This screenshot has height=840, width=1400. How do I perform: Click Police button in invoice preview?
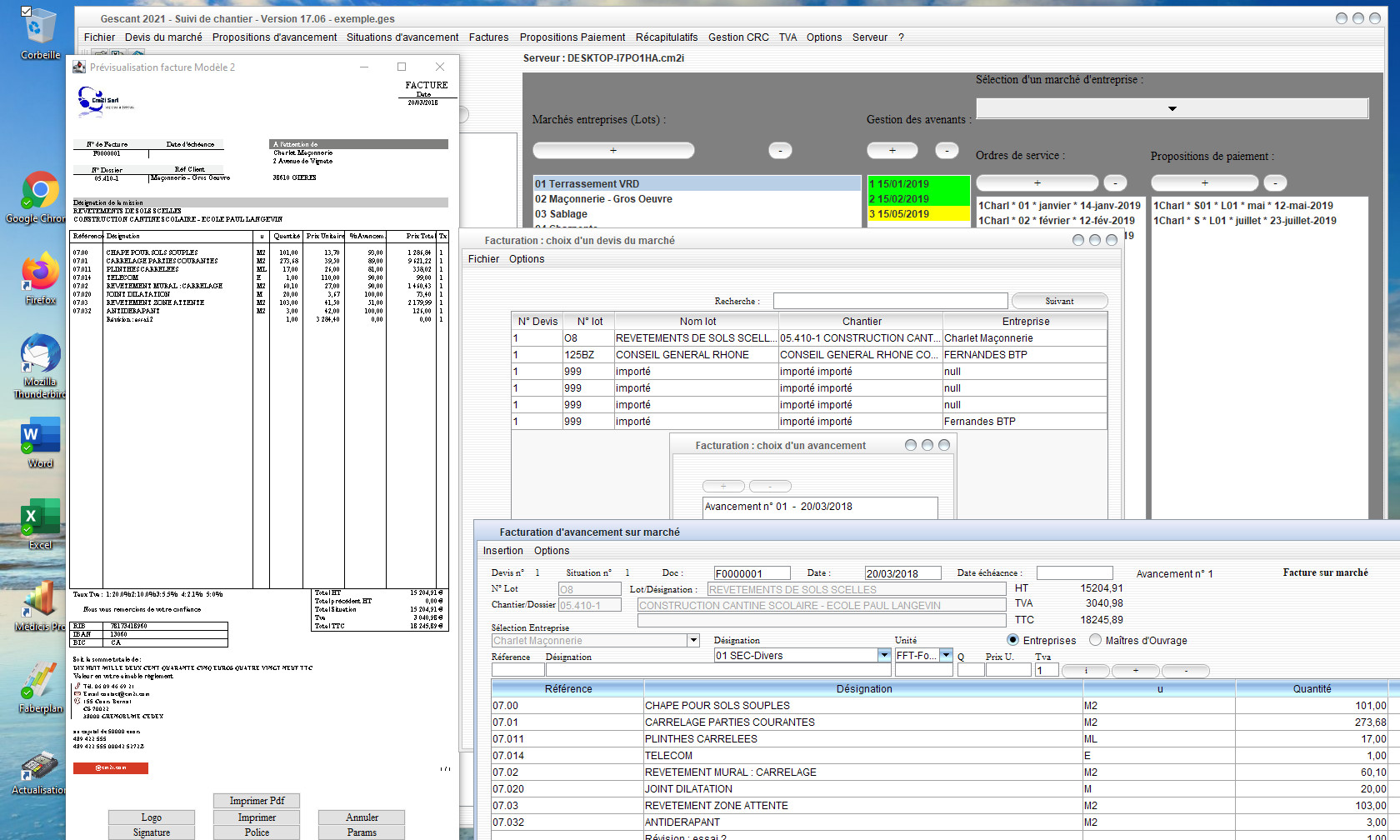pos(257,832)
